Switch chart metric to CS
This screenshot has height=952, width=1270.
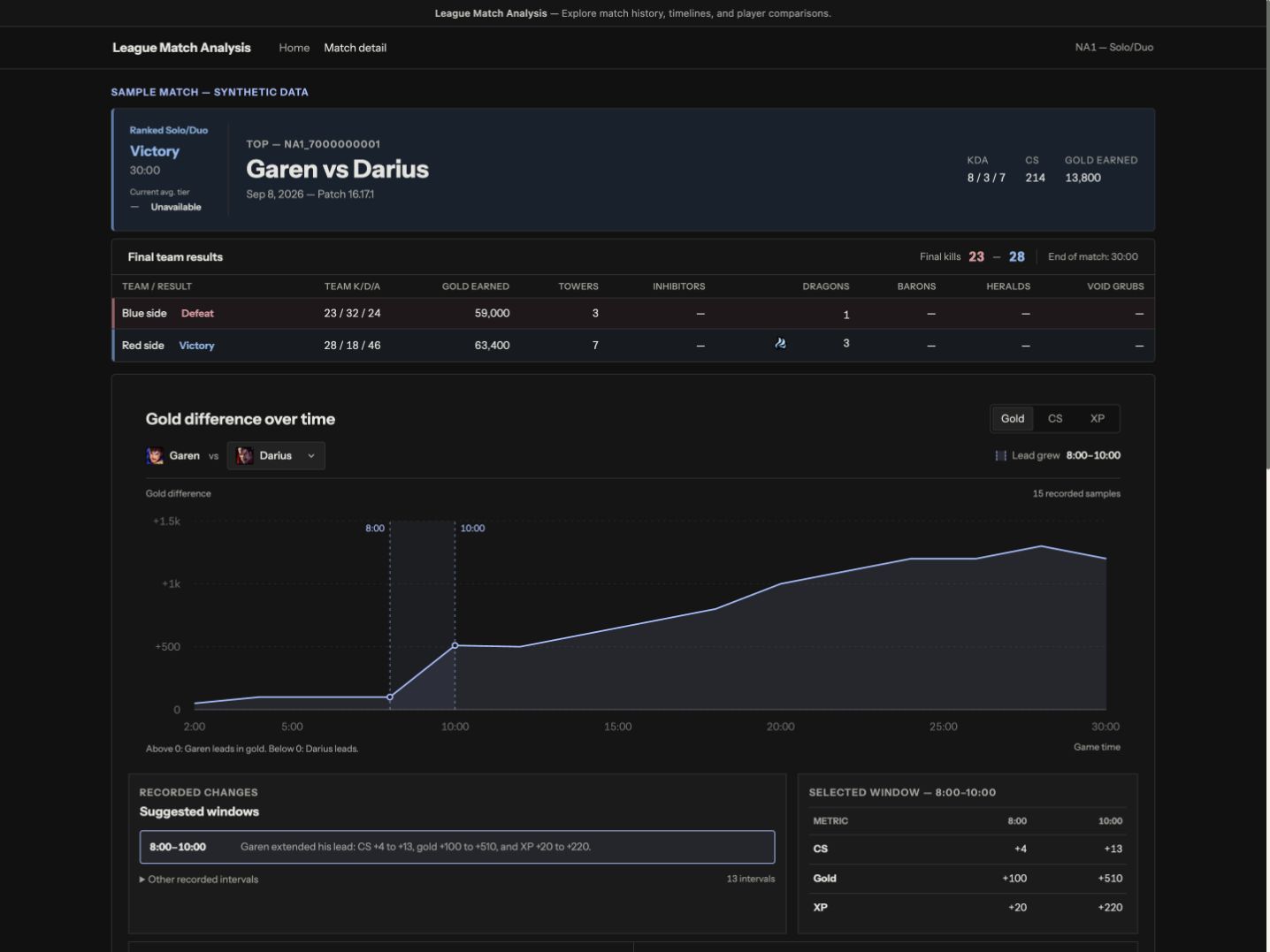coord(1055,419)
